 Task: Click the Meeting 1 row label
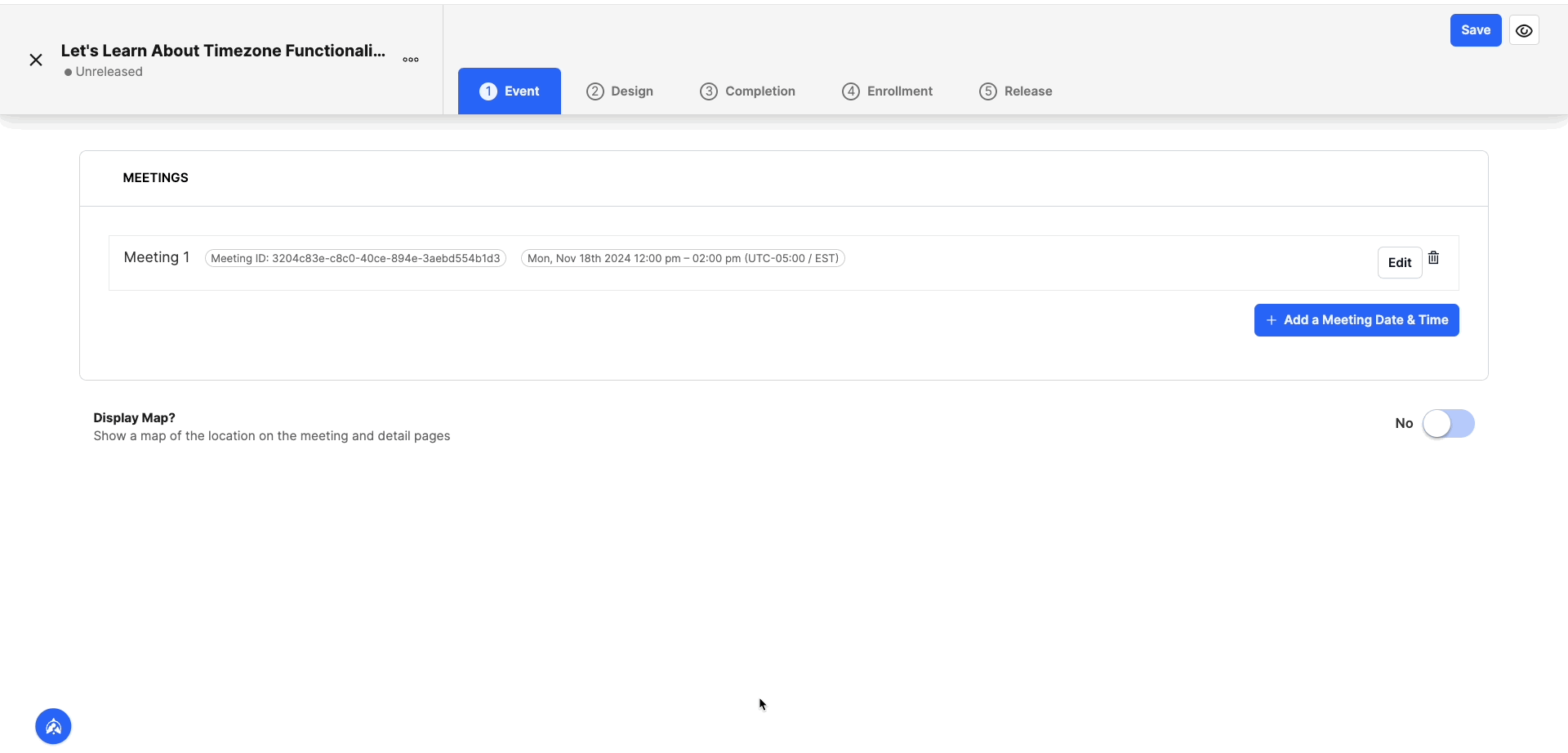click(x=157, y=257)
